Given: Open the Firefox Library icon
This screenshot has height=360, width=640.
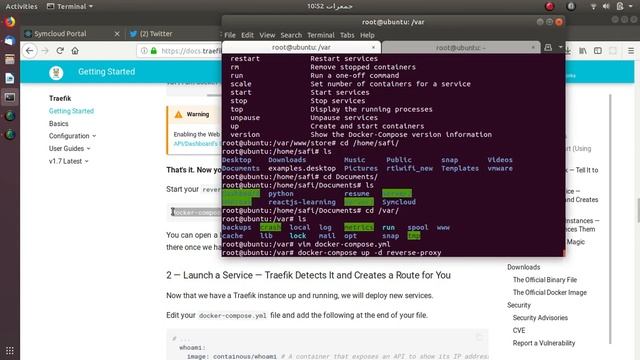Looking at the screenshot, I should point(583,51).
